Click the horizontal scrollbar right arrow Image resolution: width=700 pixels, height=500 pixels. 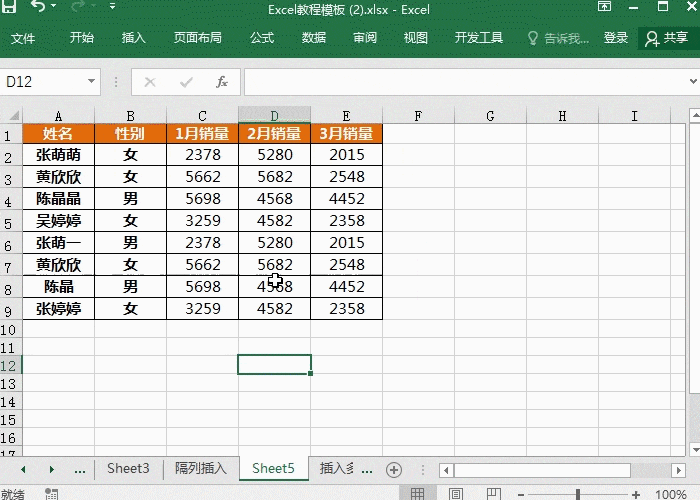679,470
